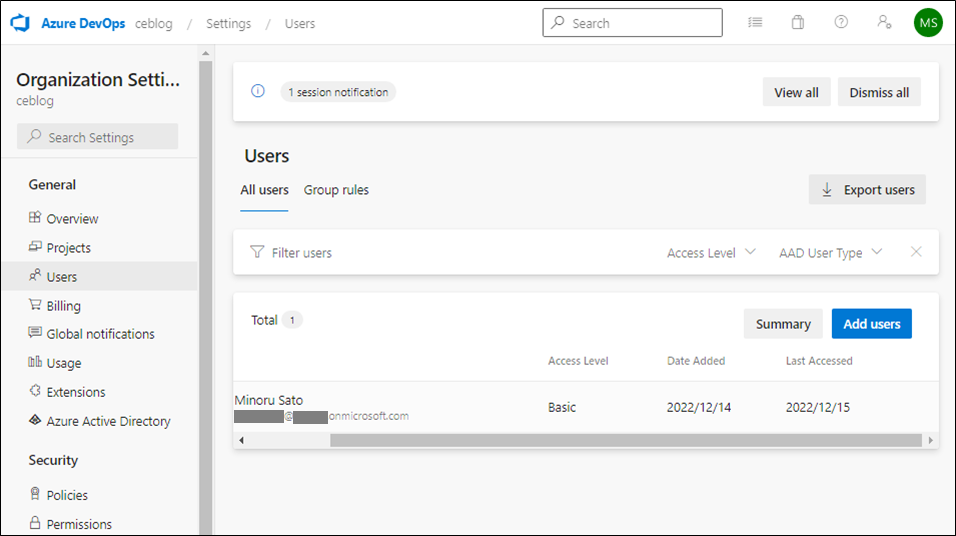The image size is (956, 536).
Task: Sort by the Last Accessed column header
Action: point(819,361)
